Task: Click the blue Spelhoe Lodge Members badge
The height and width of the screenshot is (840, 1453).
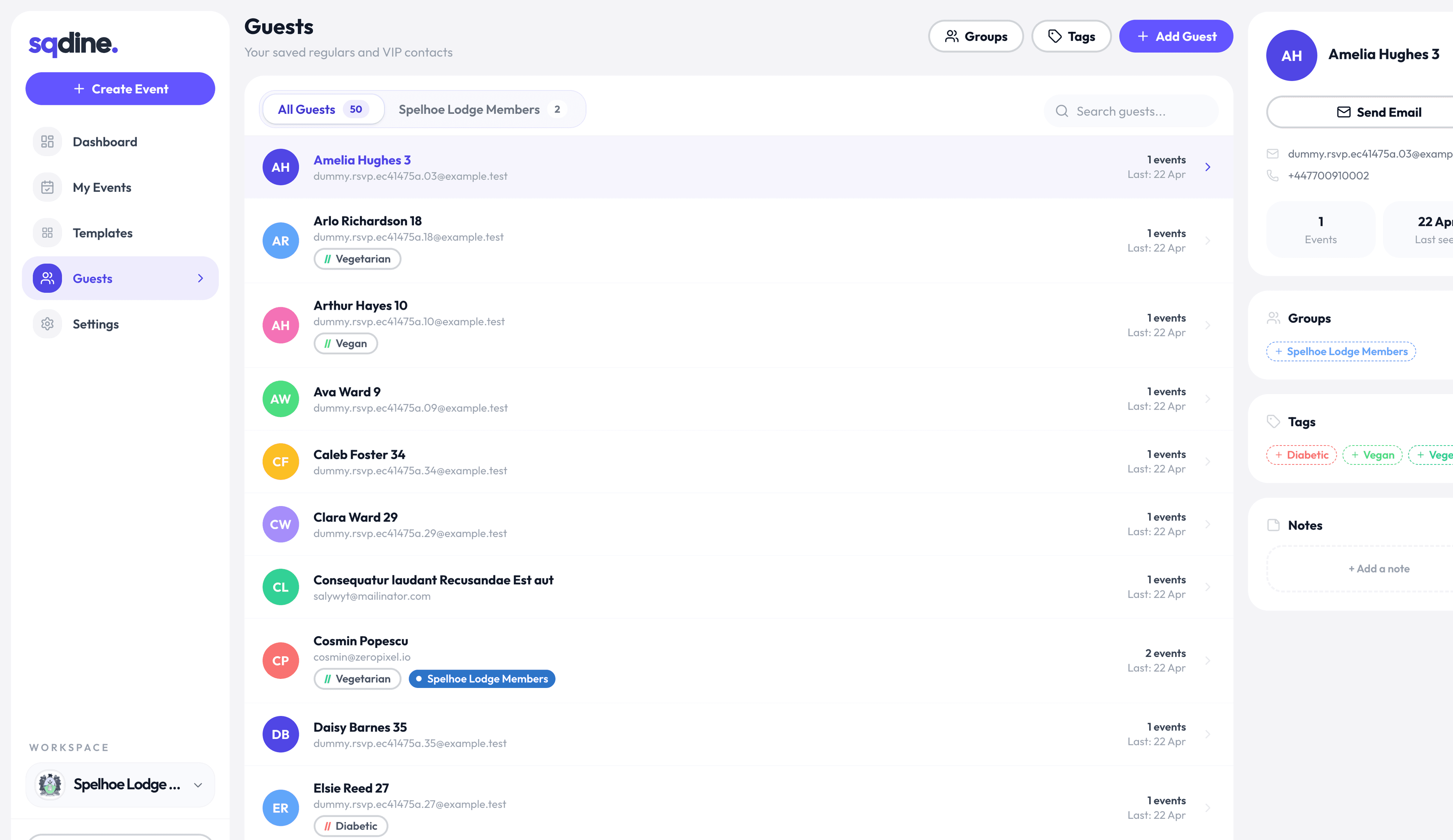Action: pos(481,679)
